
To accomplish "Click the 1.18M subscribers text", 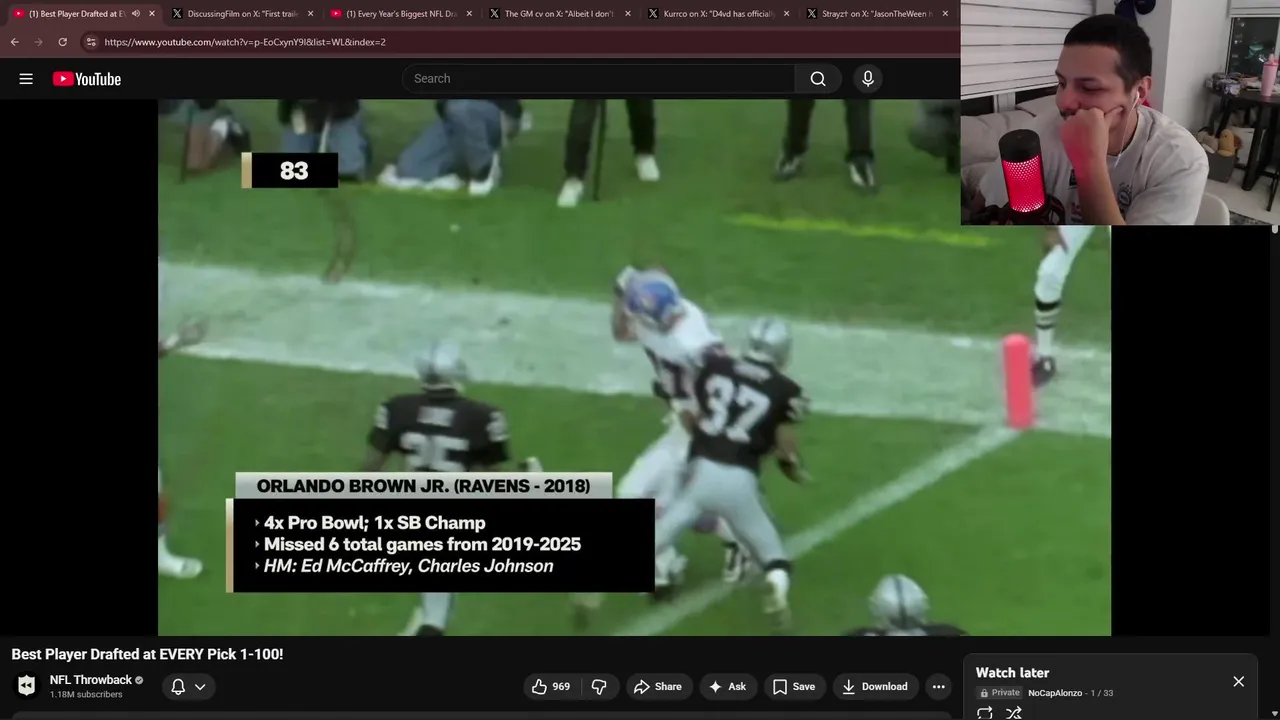I will point(86,695).
